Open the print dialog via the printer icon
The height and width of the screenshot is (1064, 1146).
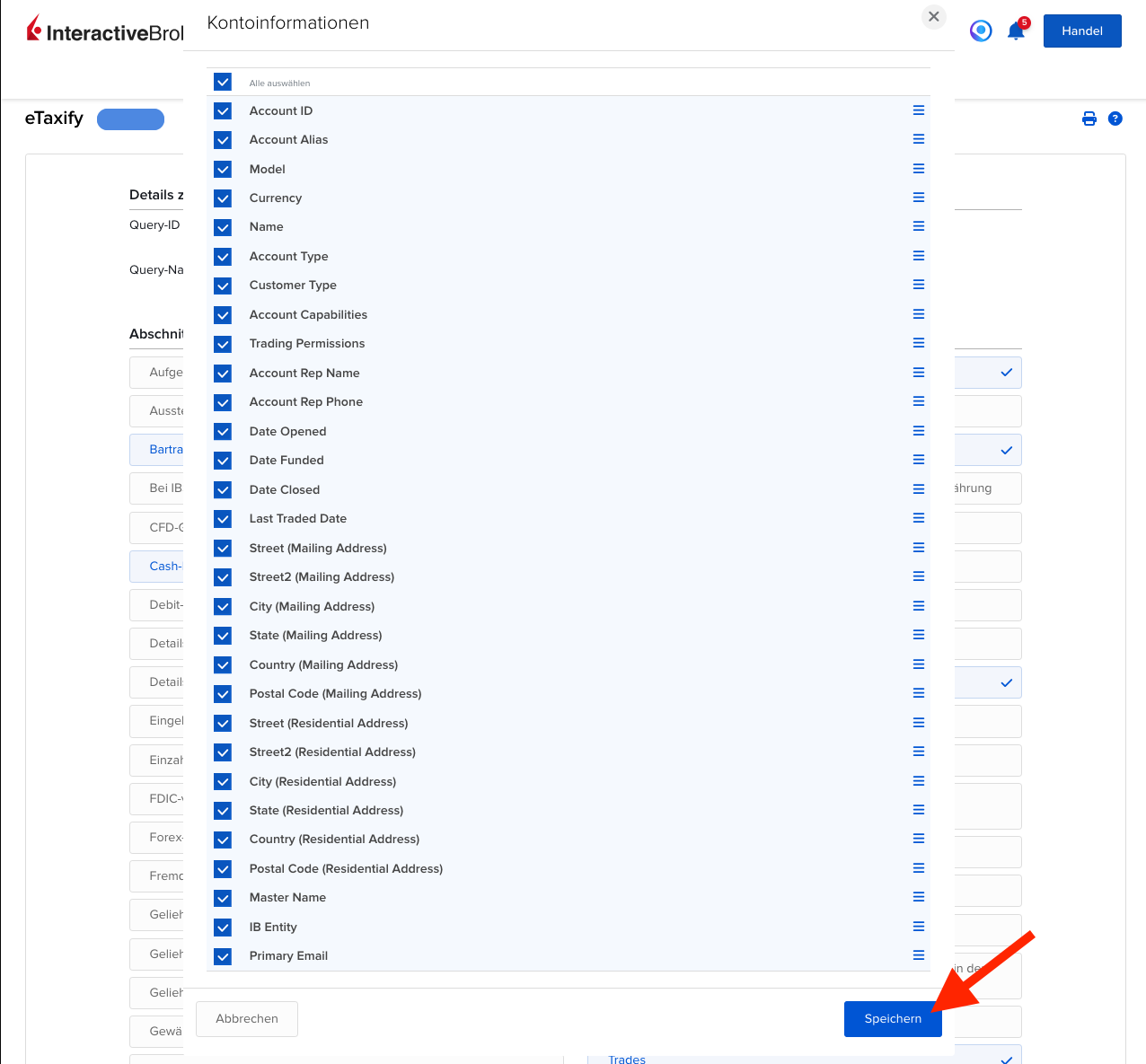pyautogui.click(x=1089, y=118)
